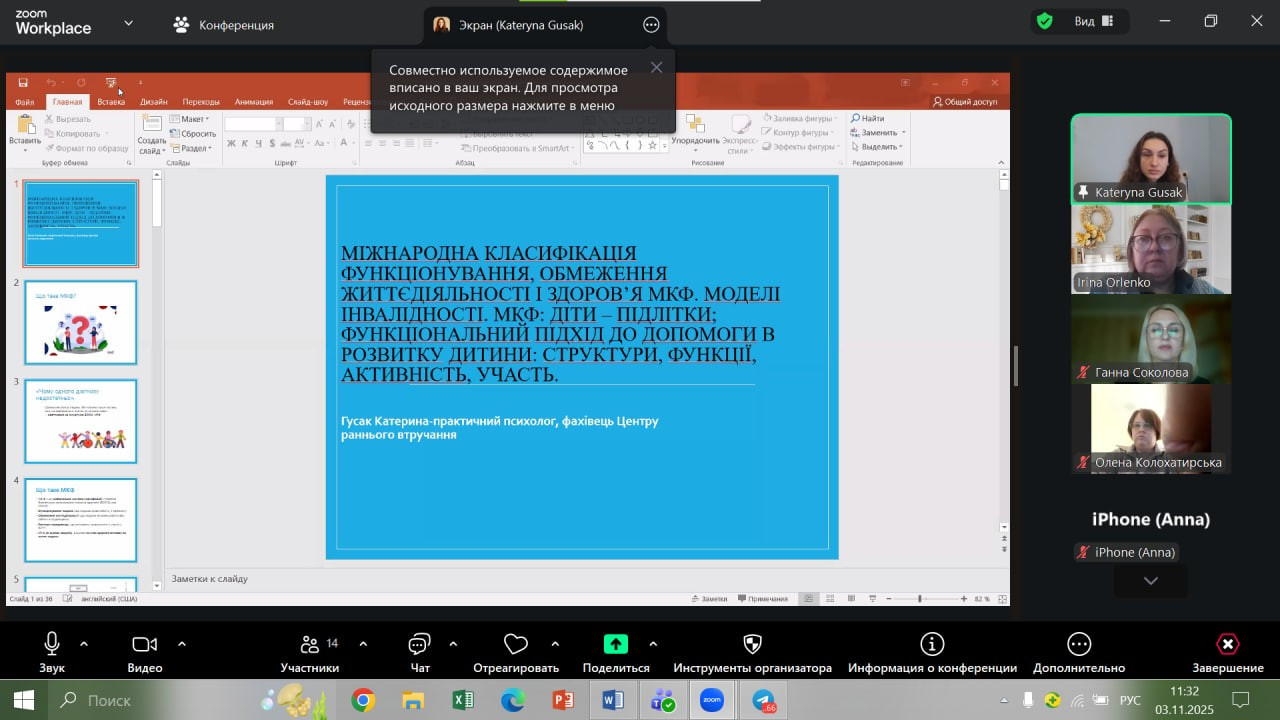Open the Участники participants panel
The image size is (1280, 720).
coord(310,645)
